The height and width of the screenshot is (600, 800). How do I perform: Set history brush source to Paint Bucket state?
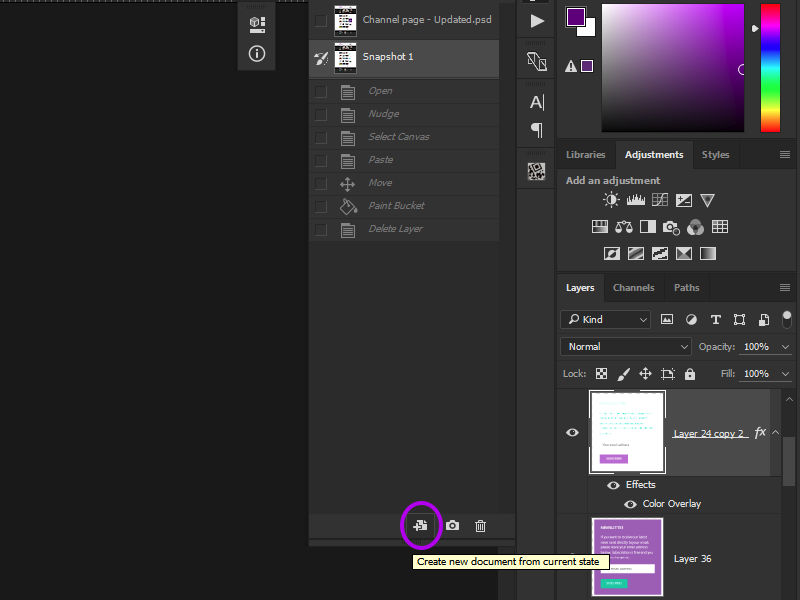click(321, 206)
